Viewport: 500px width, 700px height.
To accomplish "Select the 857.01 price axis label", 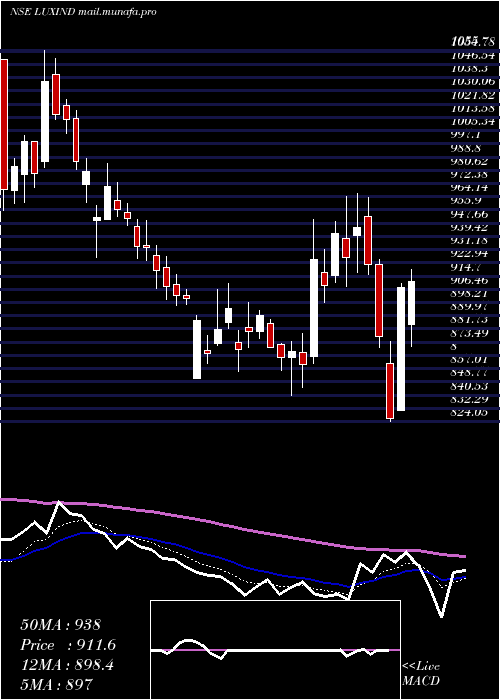I will 470,359.
